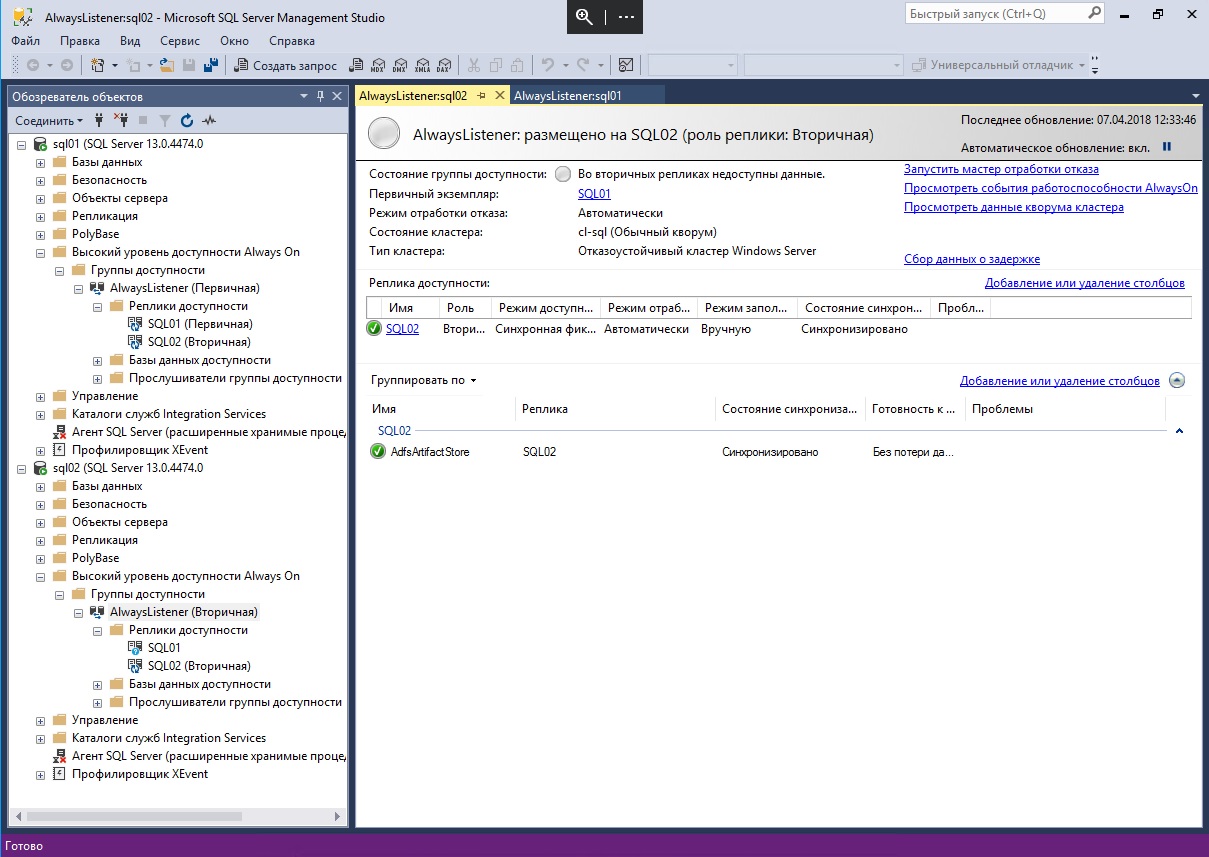Select the AdfsArtifactStore database row

766,452
